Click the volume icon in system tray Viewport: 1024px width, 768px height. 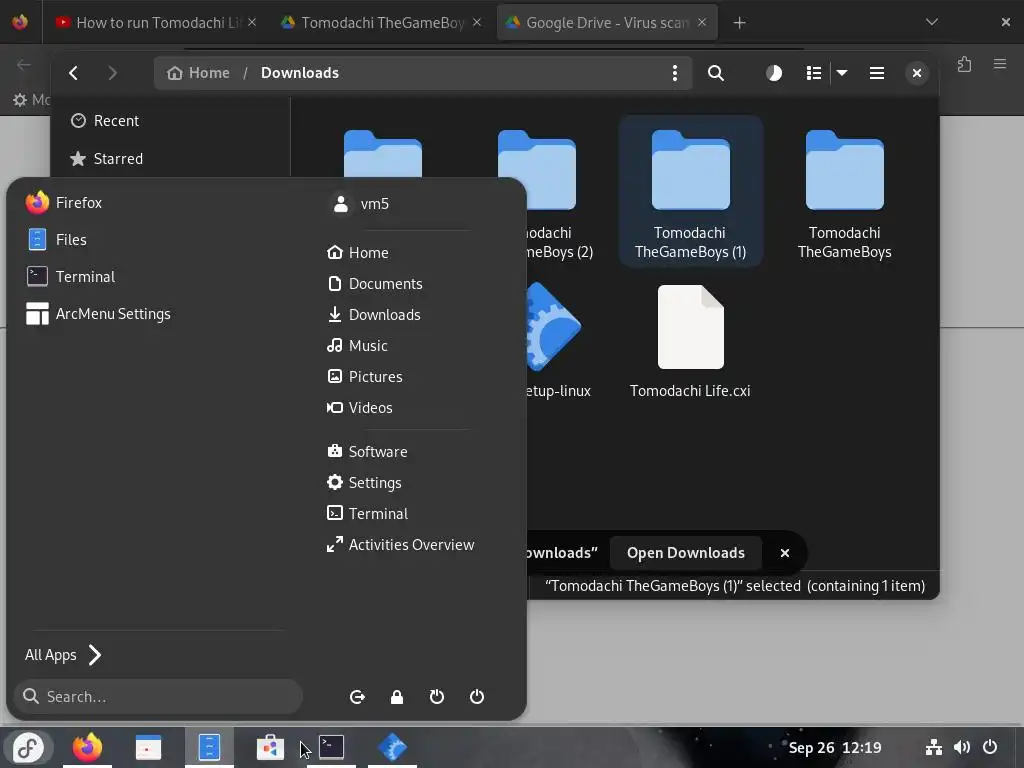pyautogui.click(x=961, y=747)
